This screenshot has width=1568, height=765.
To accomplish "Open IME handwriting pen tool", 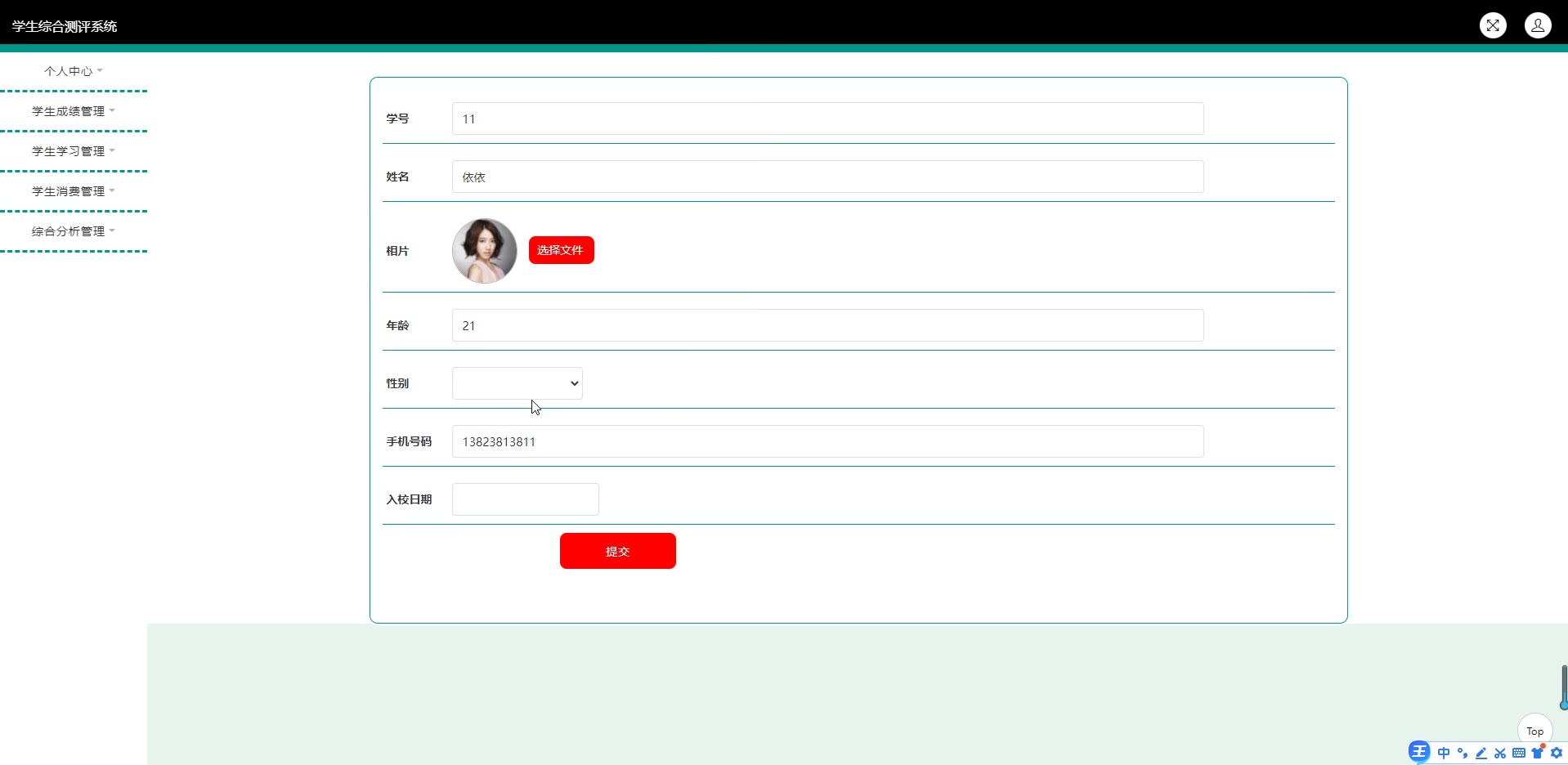I will 1481,753.
